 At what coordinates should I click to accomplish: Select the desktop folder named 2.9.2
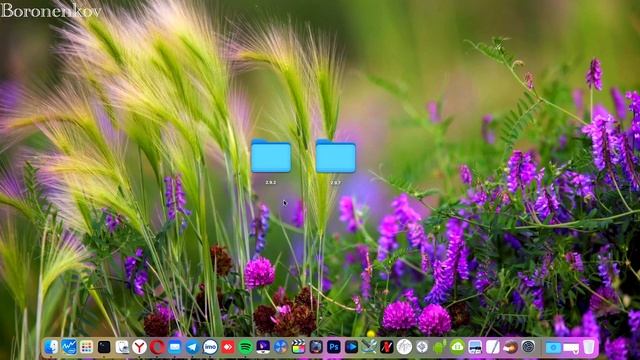(x=271, y=156)
